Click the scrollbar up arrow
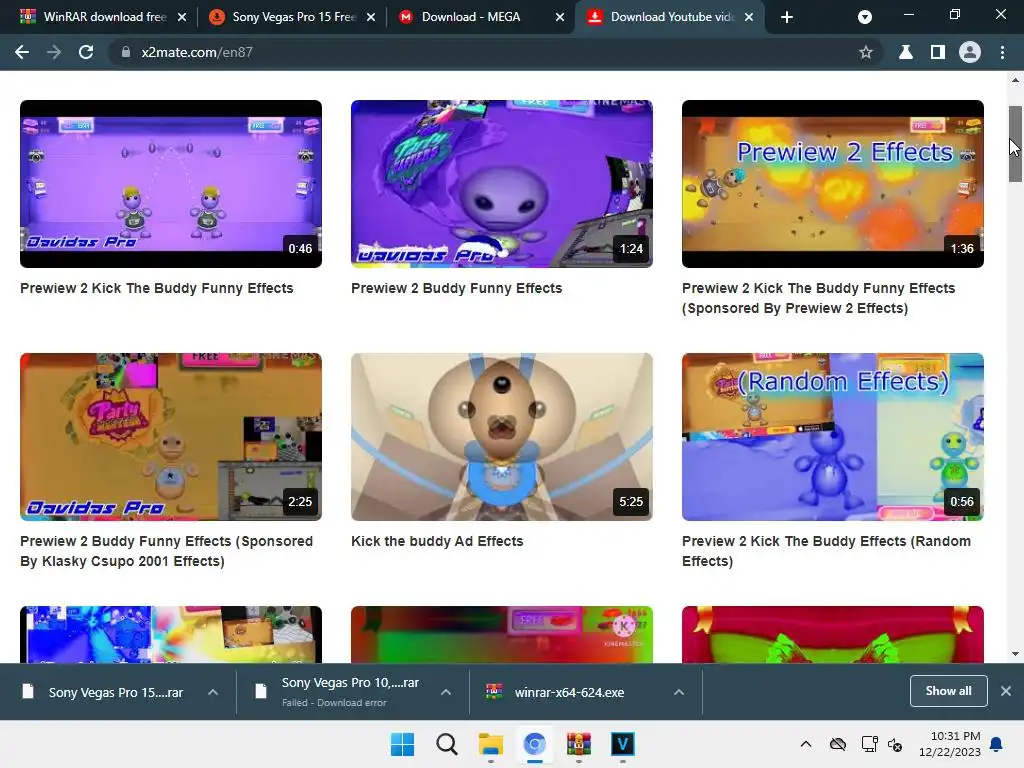The height and width of the screenshot is (768, 1024). [1015, 80]
